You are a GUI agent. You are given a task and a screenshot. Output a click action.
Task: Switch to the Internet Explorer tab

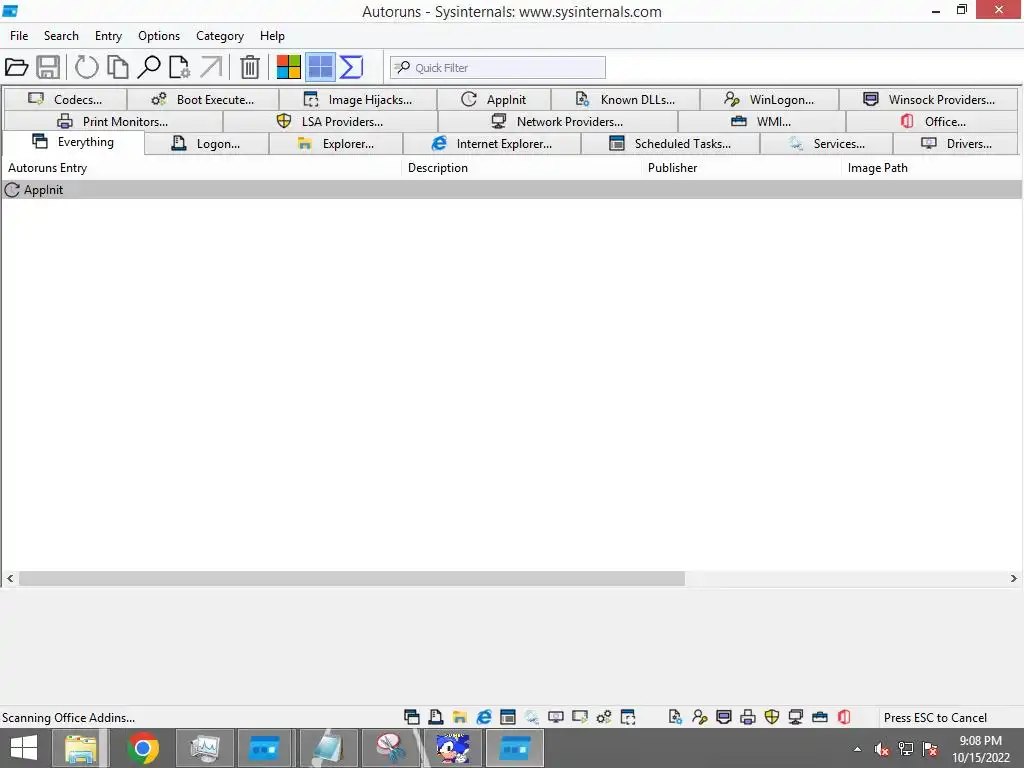click(x=492, y=144)
